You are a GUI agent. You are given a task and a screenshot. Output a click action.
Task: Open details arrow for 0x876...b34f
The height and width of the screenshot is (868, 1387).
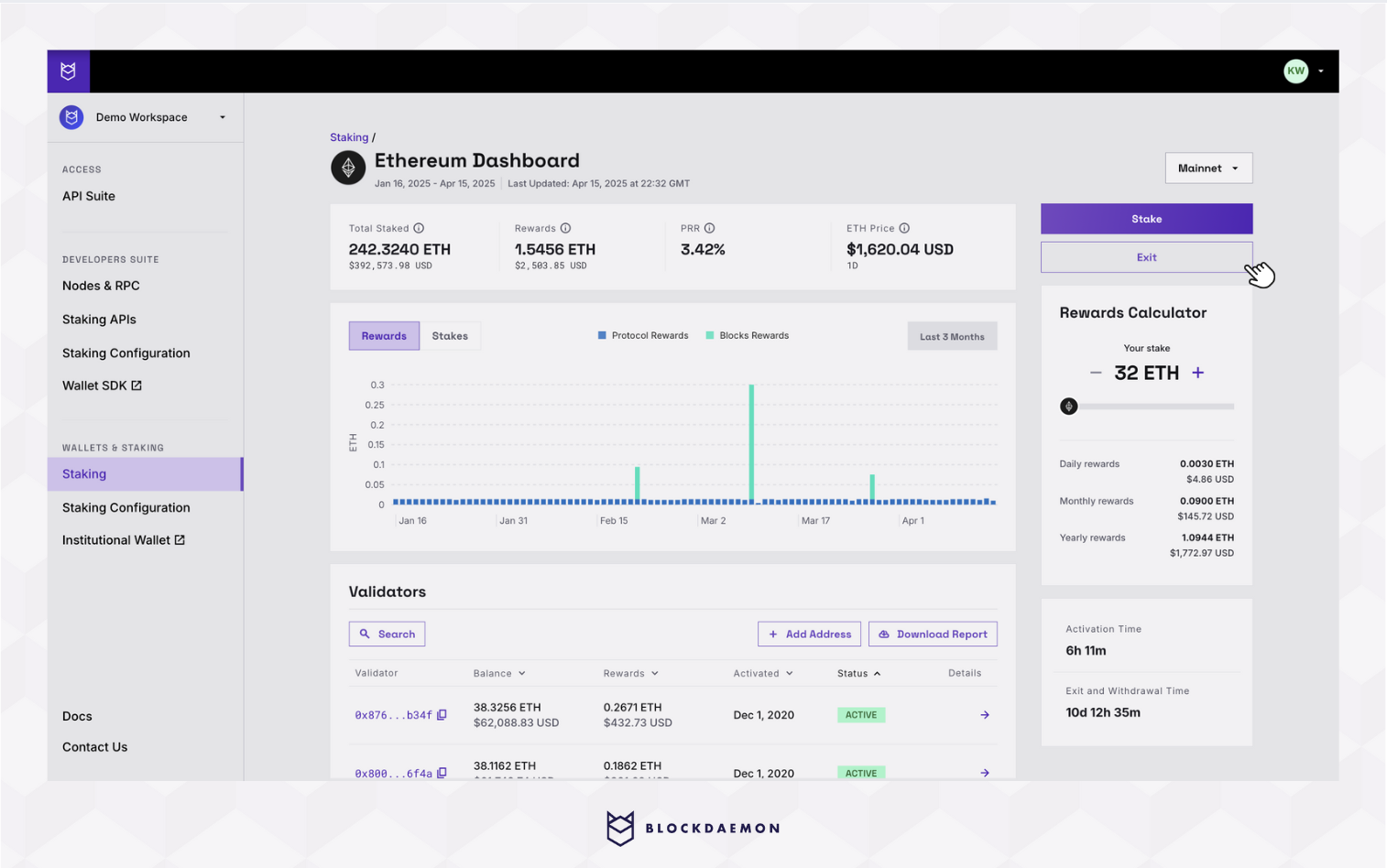[985, 715]
